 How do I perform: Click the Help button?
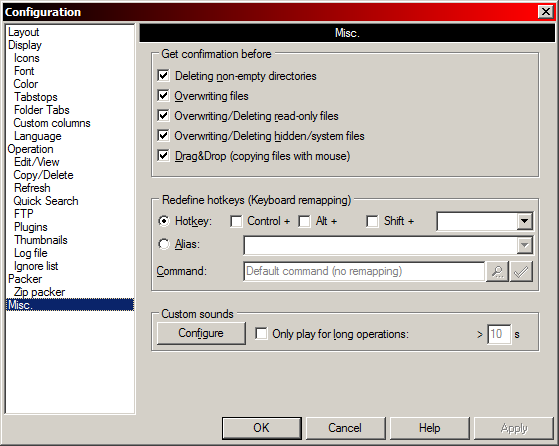[x=430, y=428]
